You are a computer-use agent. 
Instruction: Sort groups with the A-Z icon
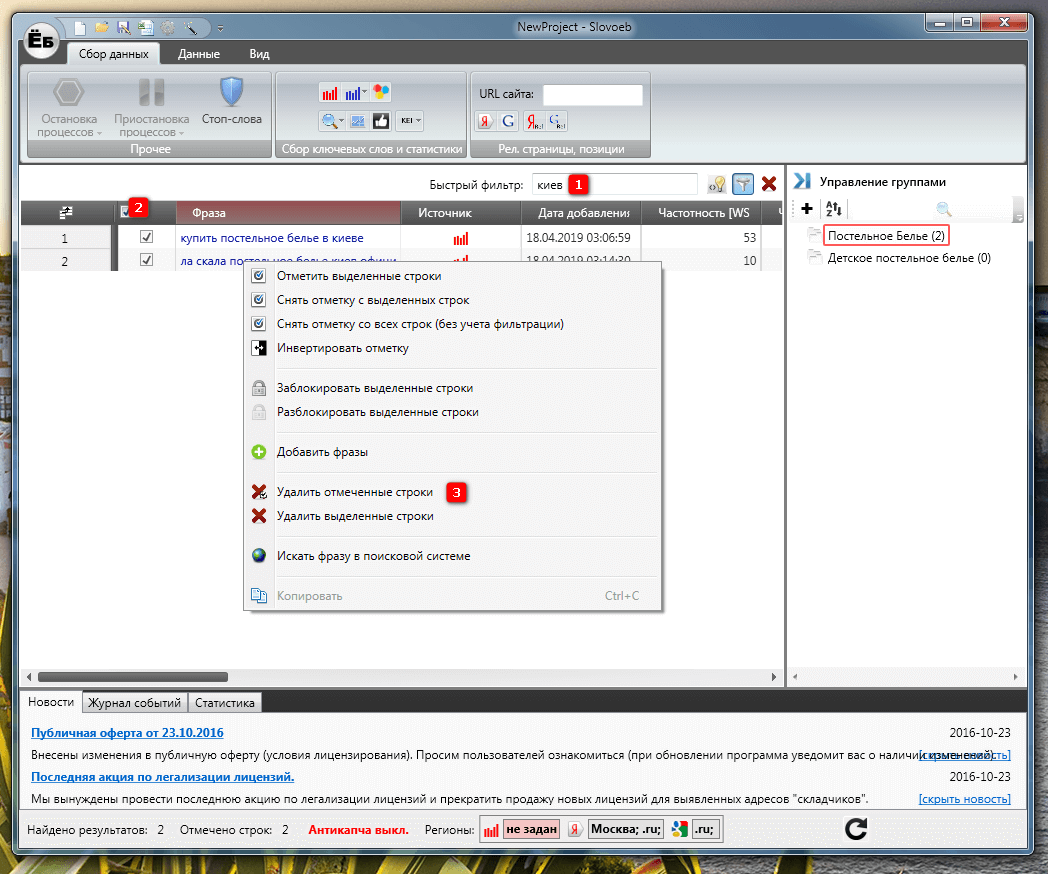pyautogui.click(x=833, y=209)
